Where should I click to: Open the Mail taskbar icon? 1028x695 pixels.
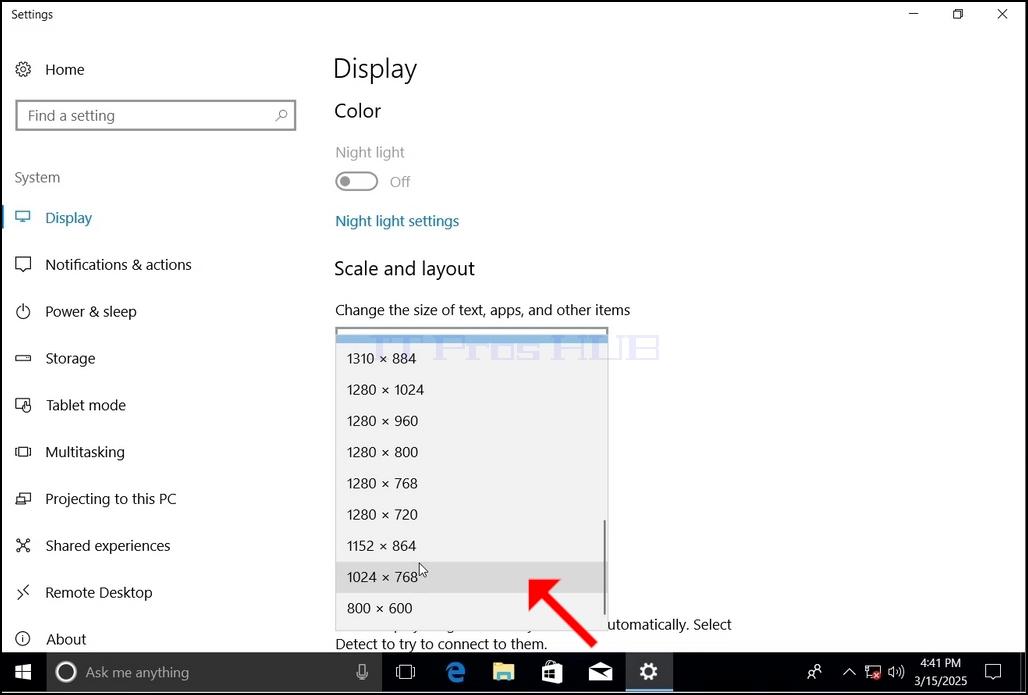tap(601, 672)
